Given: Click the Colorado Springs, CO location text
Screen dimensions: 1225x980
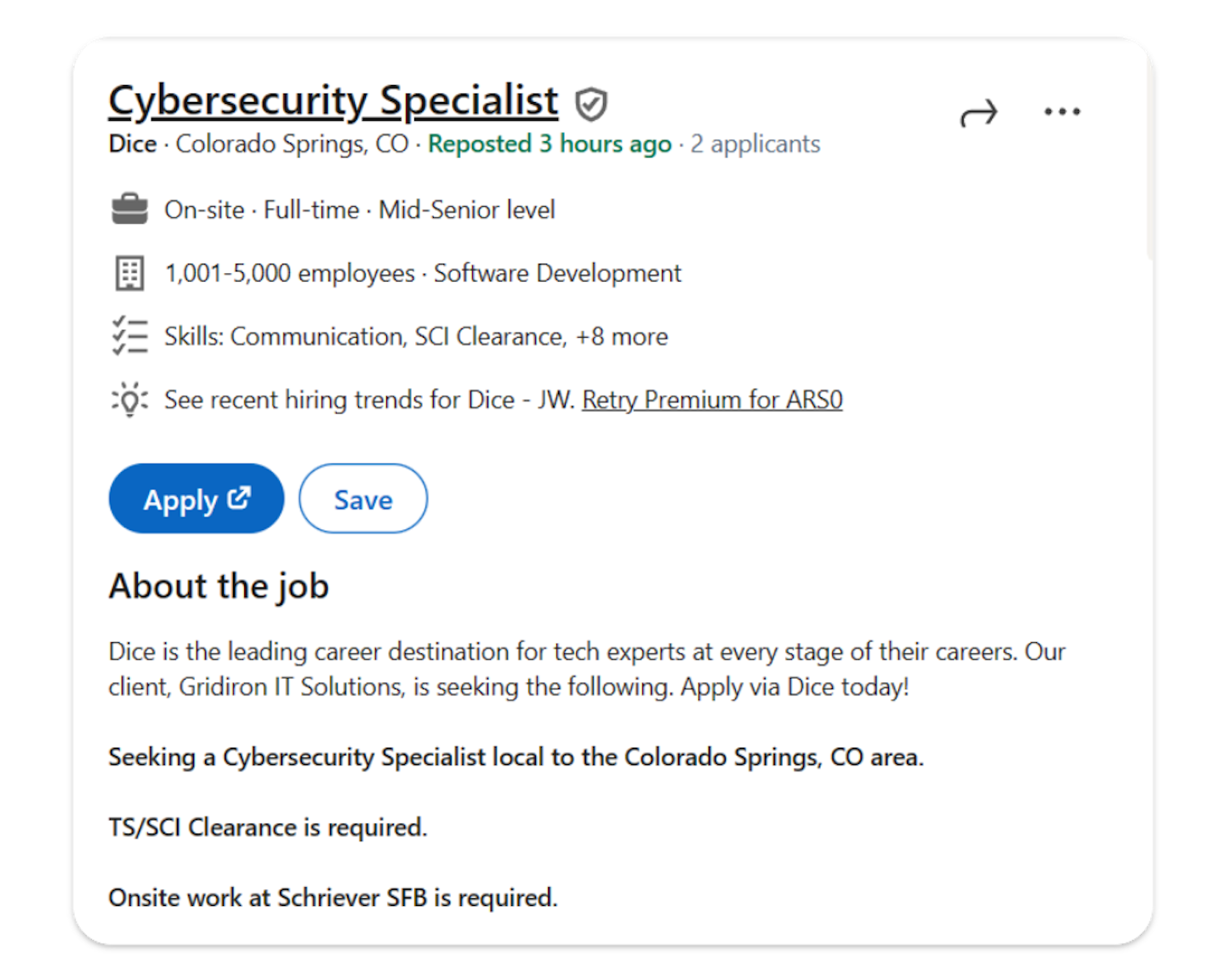Looking at the screenshot, I should click(292, 144).
